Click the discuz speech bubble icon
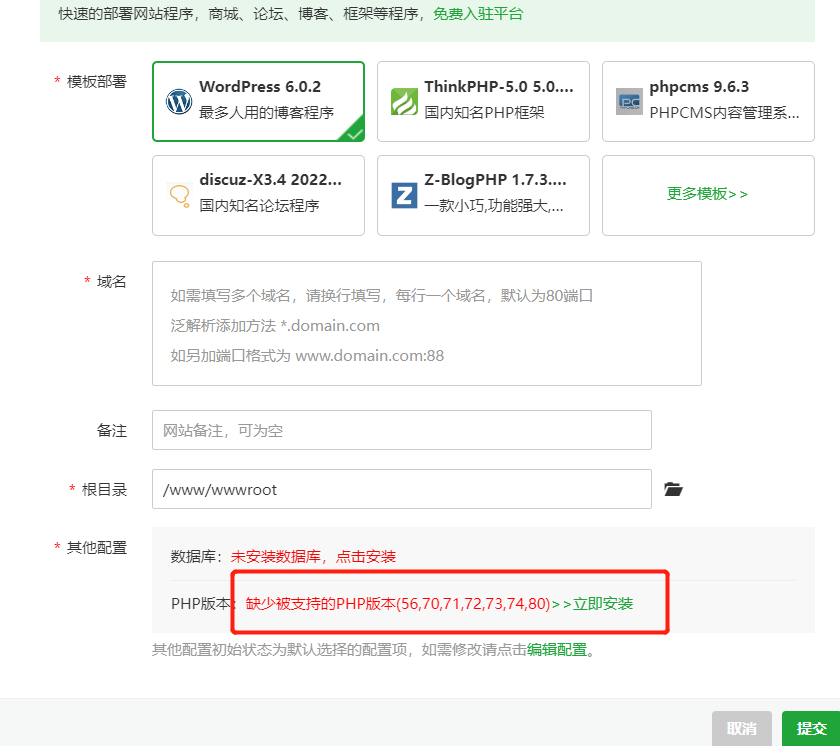 [x=177, y=195]
